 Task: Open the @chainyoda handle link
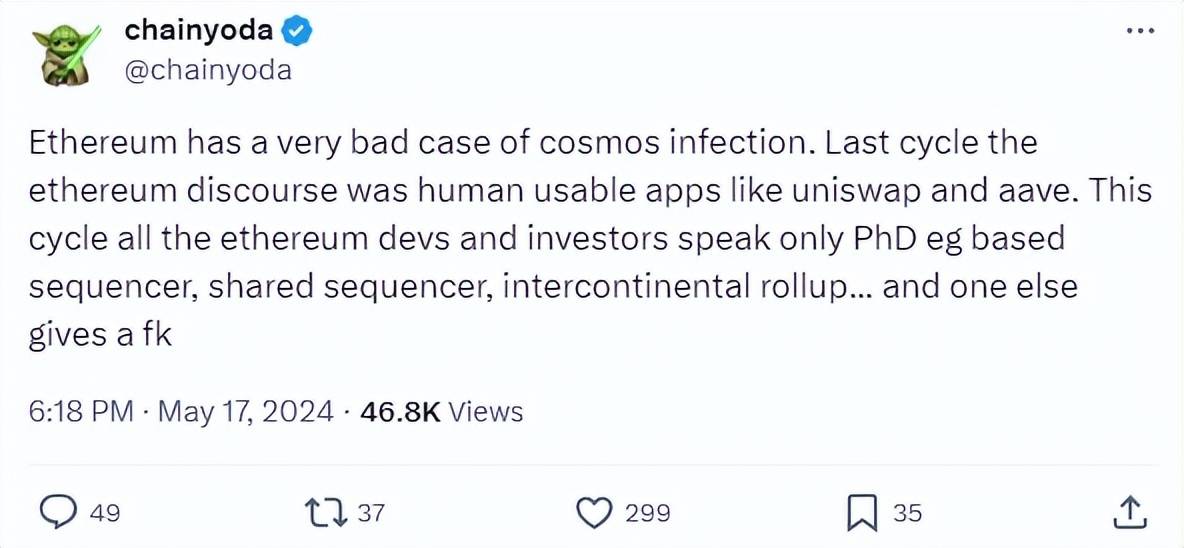coord(207,70)
